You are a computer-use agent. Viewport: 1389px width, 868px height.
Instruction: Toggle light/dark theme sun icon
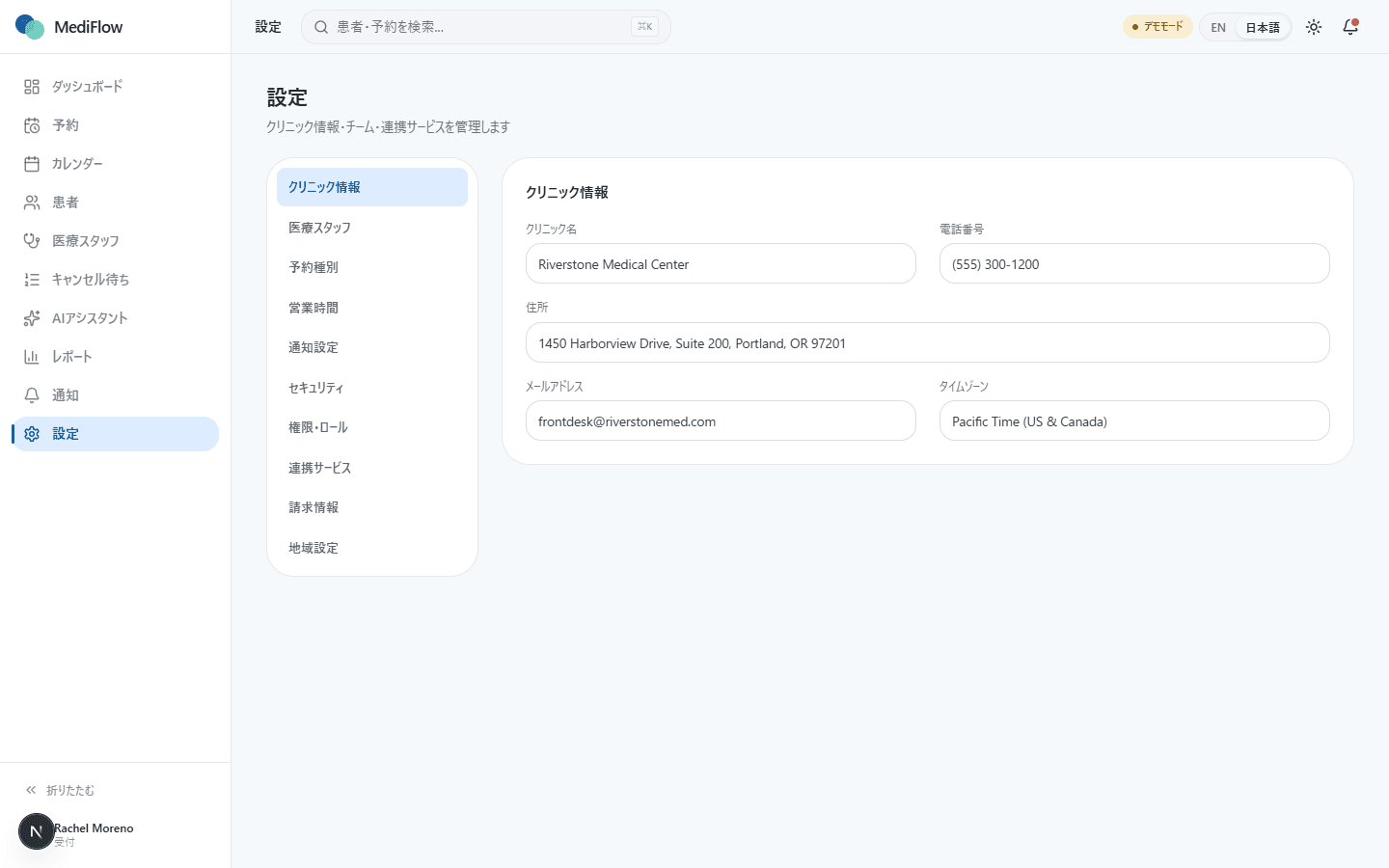[1314, 27]
